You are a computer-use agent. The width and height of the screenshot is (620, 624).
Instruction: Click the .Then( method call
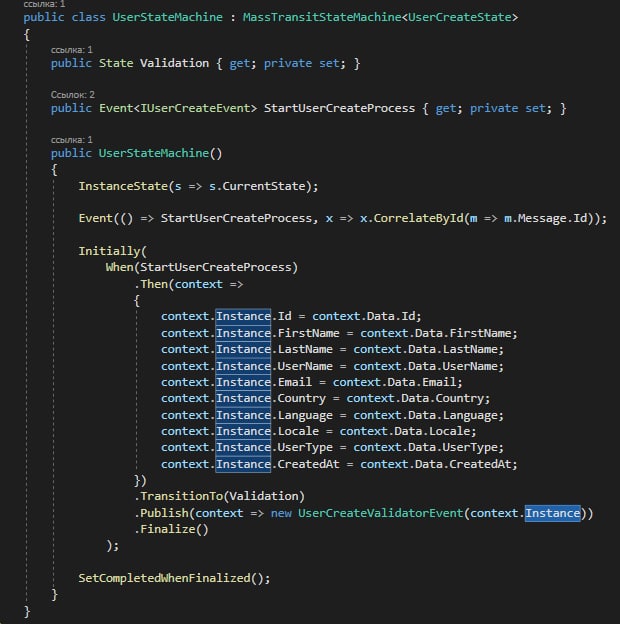[x=154, y=285]
